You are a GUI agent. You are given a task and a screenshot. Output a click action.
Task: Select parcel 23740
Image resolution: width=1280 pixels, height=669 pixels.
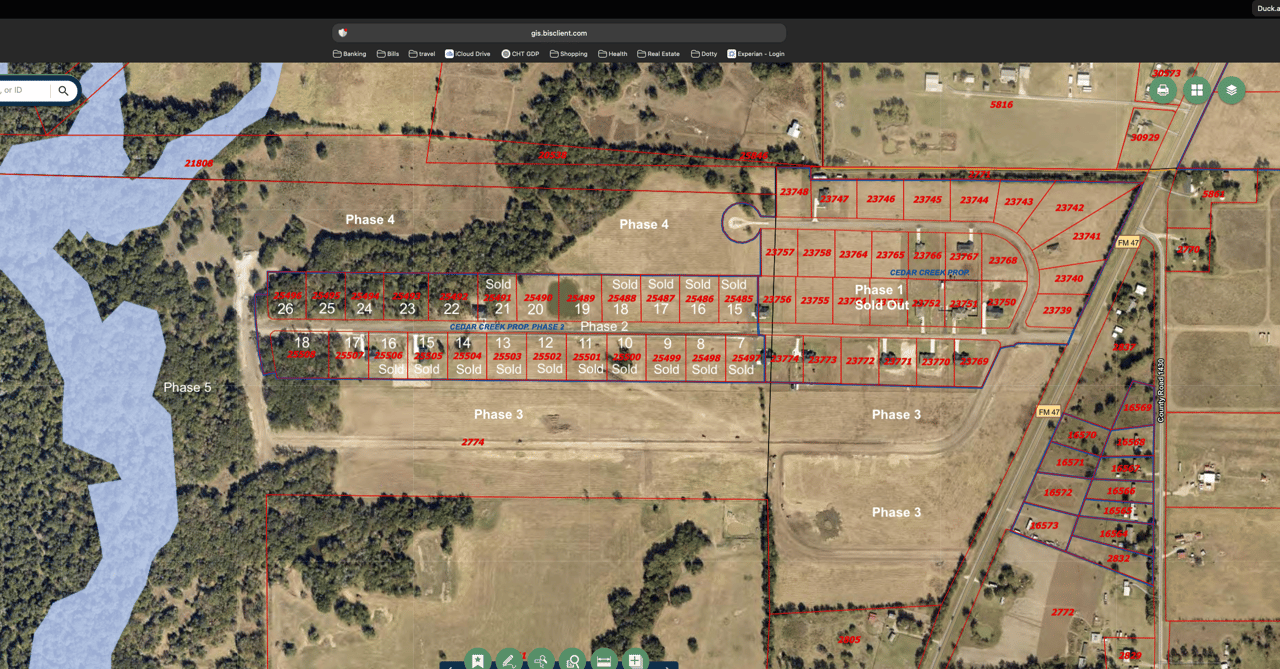point(1068,279)
